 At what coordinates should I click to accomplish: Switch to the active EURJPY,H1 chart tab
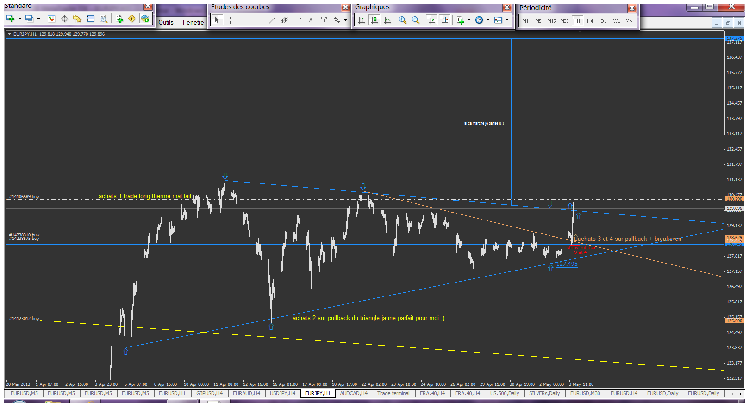(318, 393)
